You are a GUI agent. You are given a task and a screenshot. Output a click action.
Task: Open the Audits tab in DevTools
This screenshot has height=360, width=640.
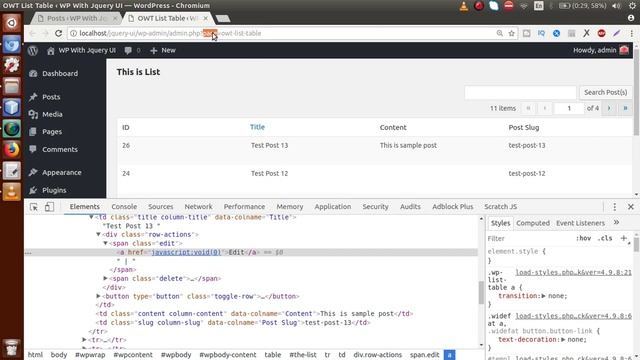tap(410, 207)
